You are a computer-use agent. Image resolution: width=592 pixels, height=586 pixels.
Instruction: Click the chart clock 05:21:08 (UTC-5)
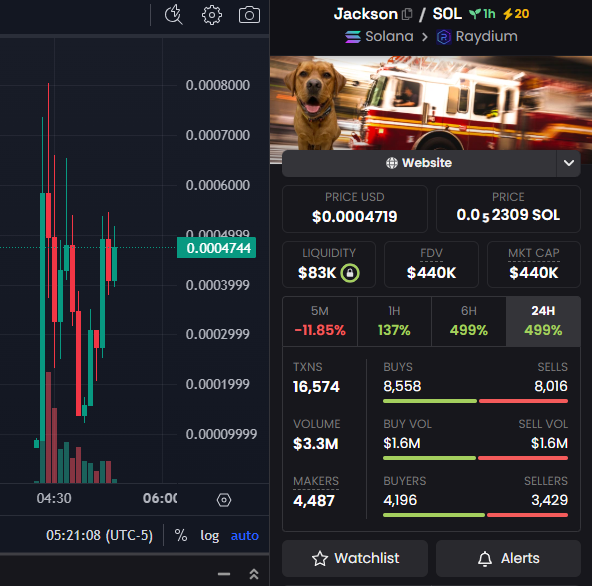point(99,535)
